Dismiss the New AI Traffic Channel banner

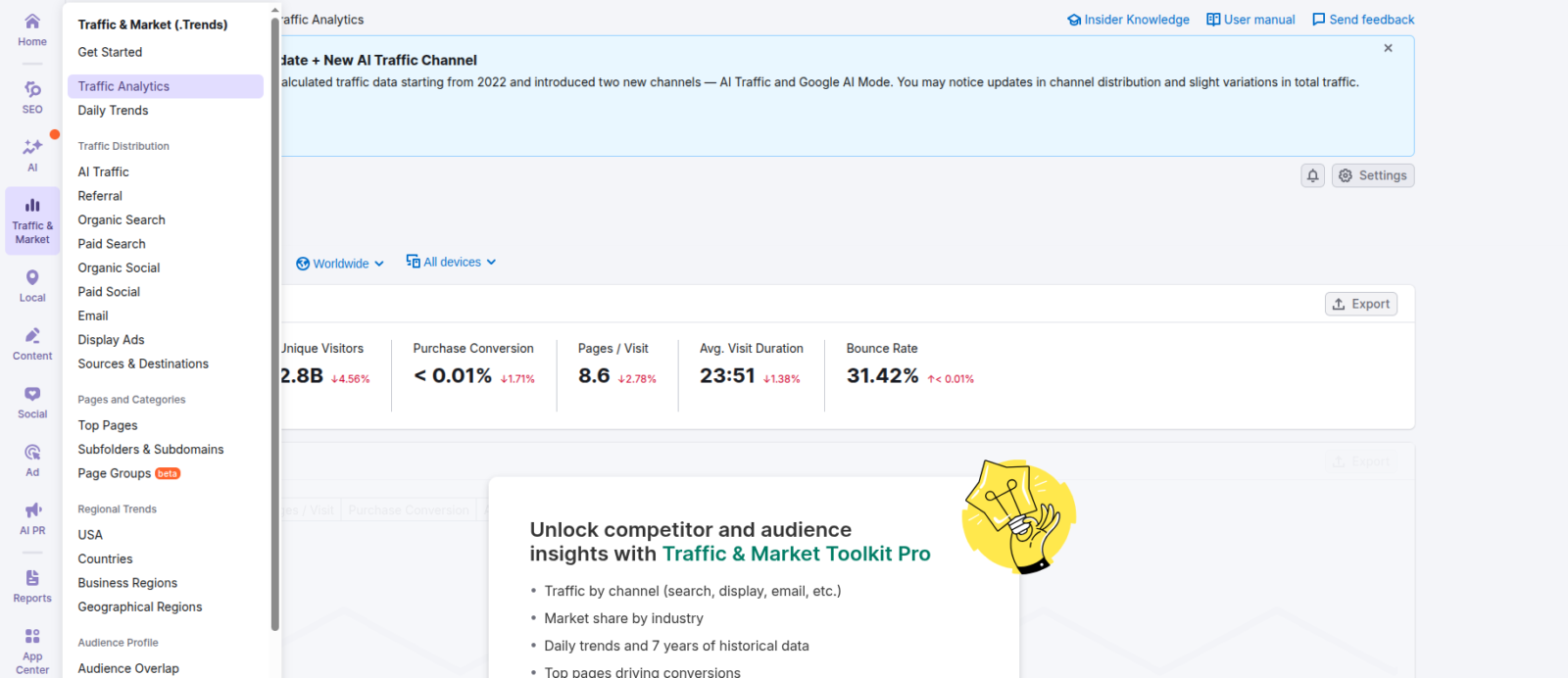pos(1388,48)
